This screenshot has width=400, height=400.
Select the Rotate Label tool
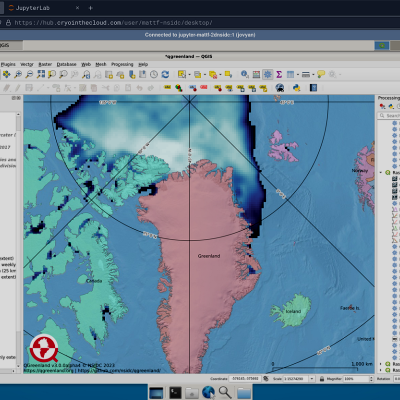pyautogui.click(x=252, y=88)
